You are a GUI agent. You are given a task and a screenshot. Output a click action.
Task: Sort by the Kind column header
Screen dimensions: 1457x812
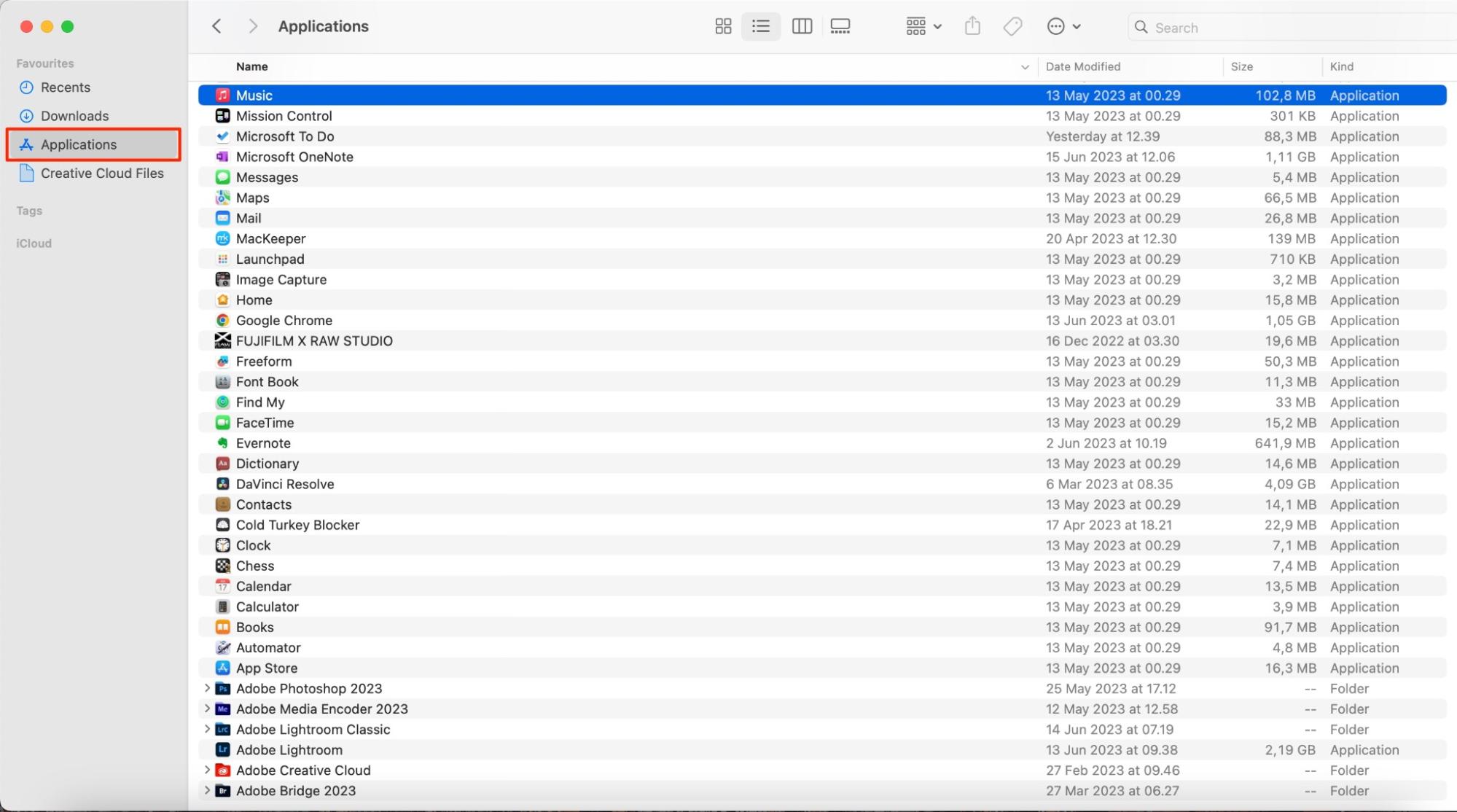(x=1342, y=66)
